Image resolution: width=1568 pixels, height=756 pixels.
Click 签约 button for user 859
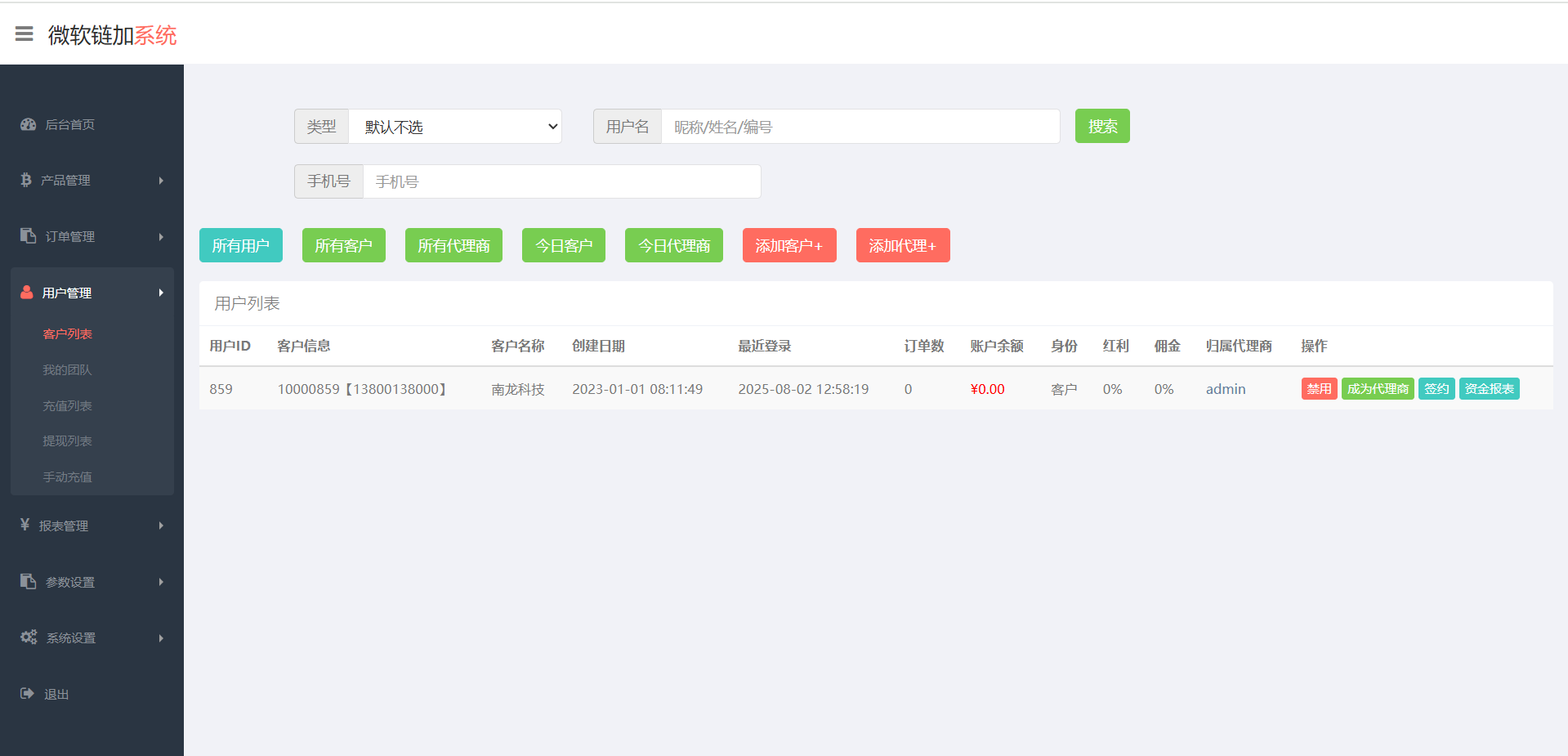[1436, 389]
